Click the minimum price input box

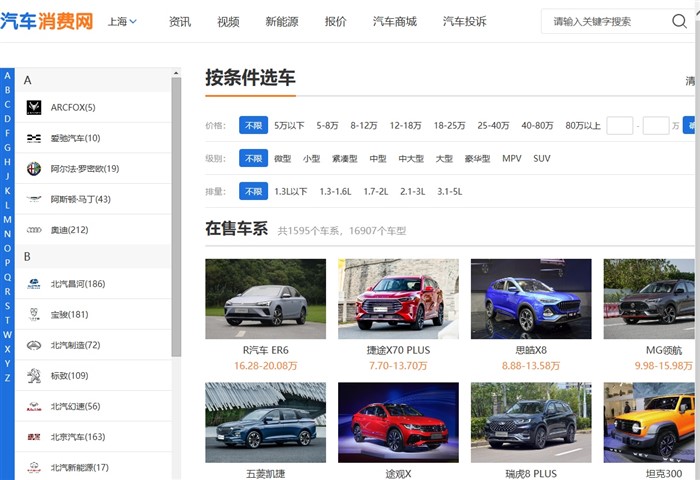click(620, 125)
